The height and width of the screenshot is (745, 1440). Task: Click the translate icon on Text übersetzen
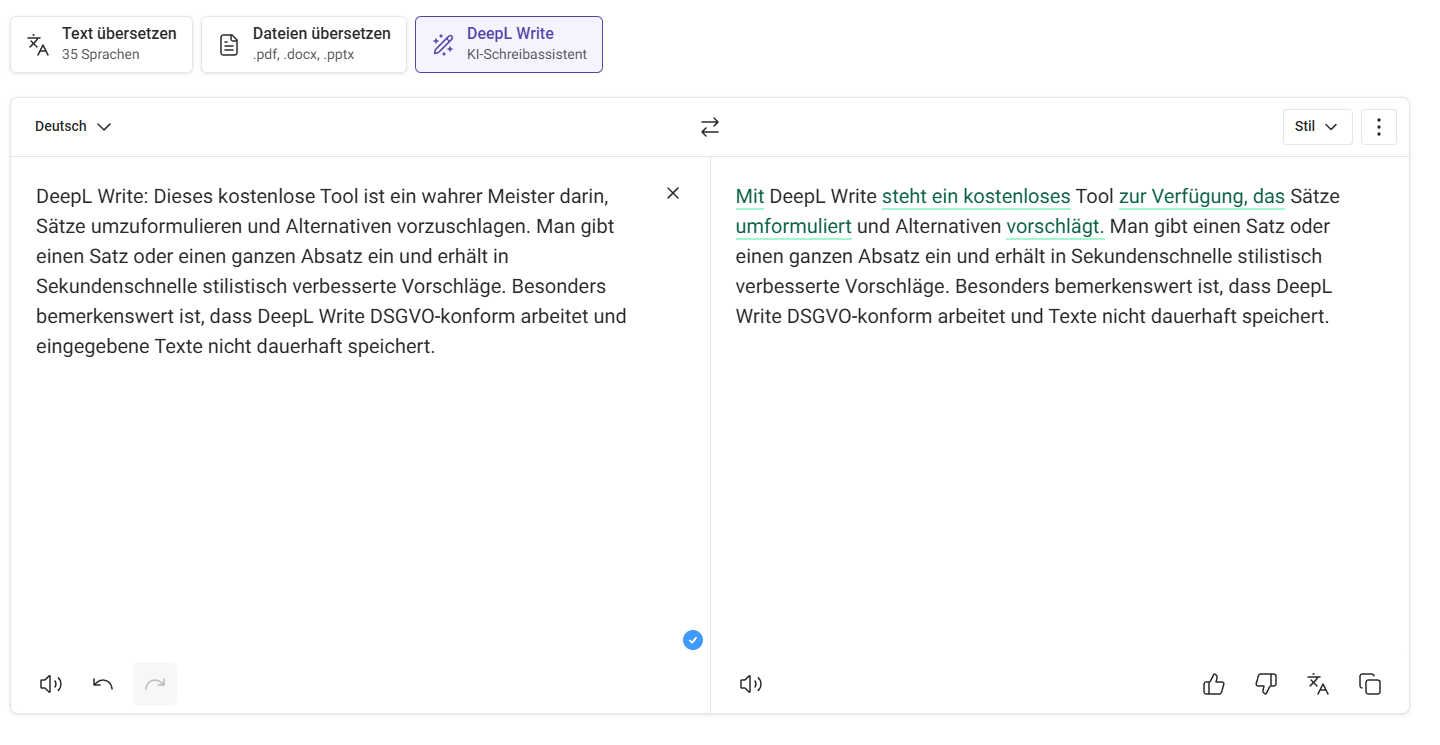point(38,44)
